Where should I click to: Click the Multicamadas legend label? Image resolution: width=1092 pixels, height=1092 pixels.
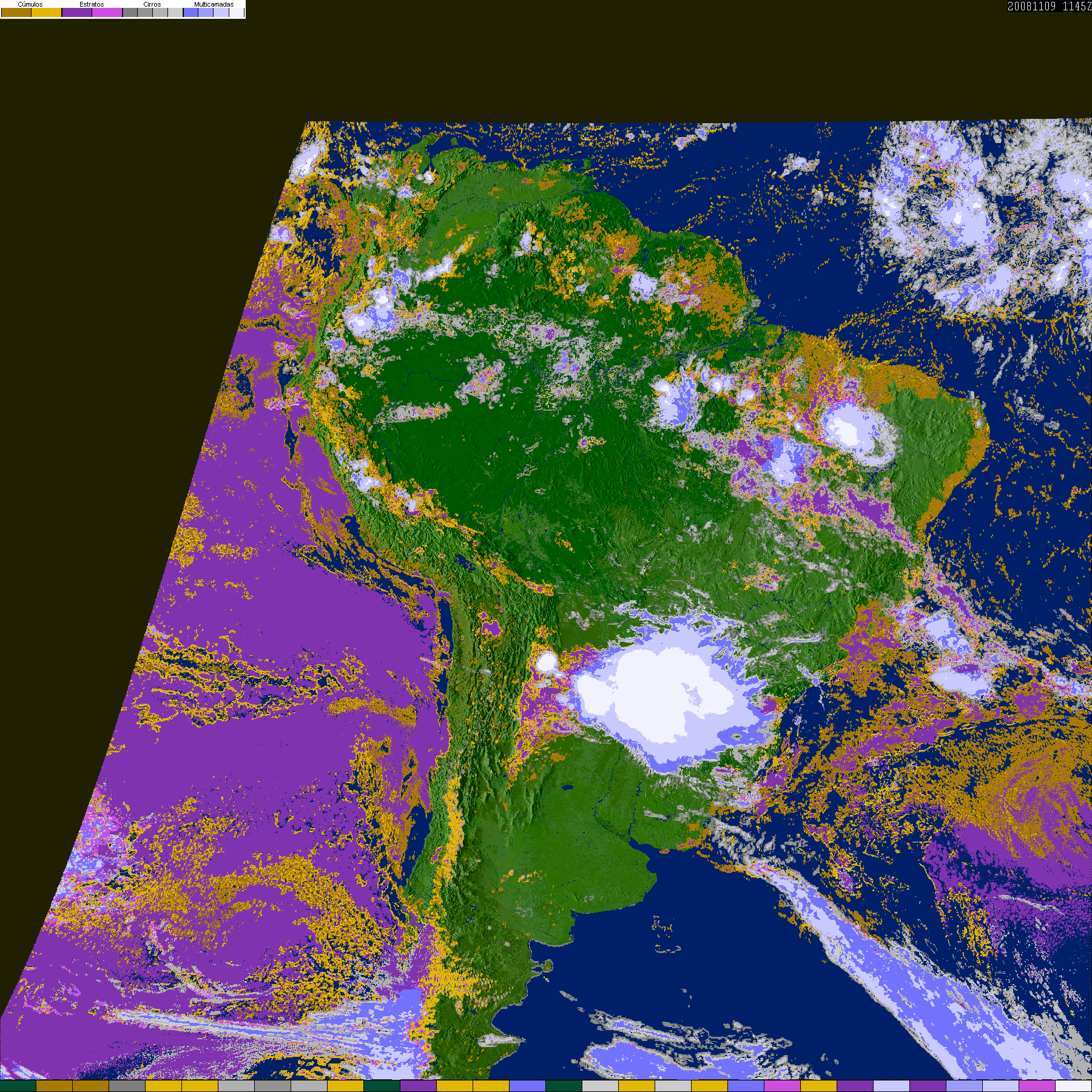[214, 4]
